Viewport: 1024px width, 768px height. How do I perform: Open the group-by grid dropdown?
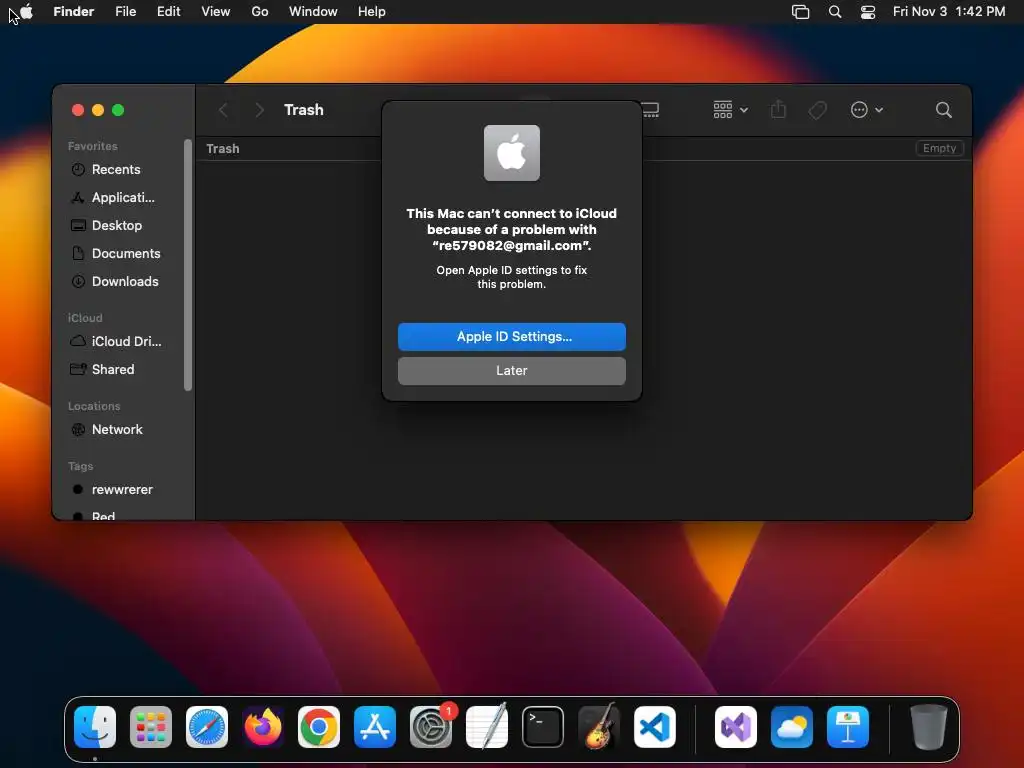(x=730, y=110)
